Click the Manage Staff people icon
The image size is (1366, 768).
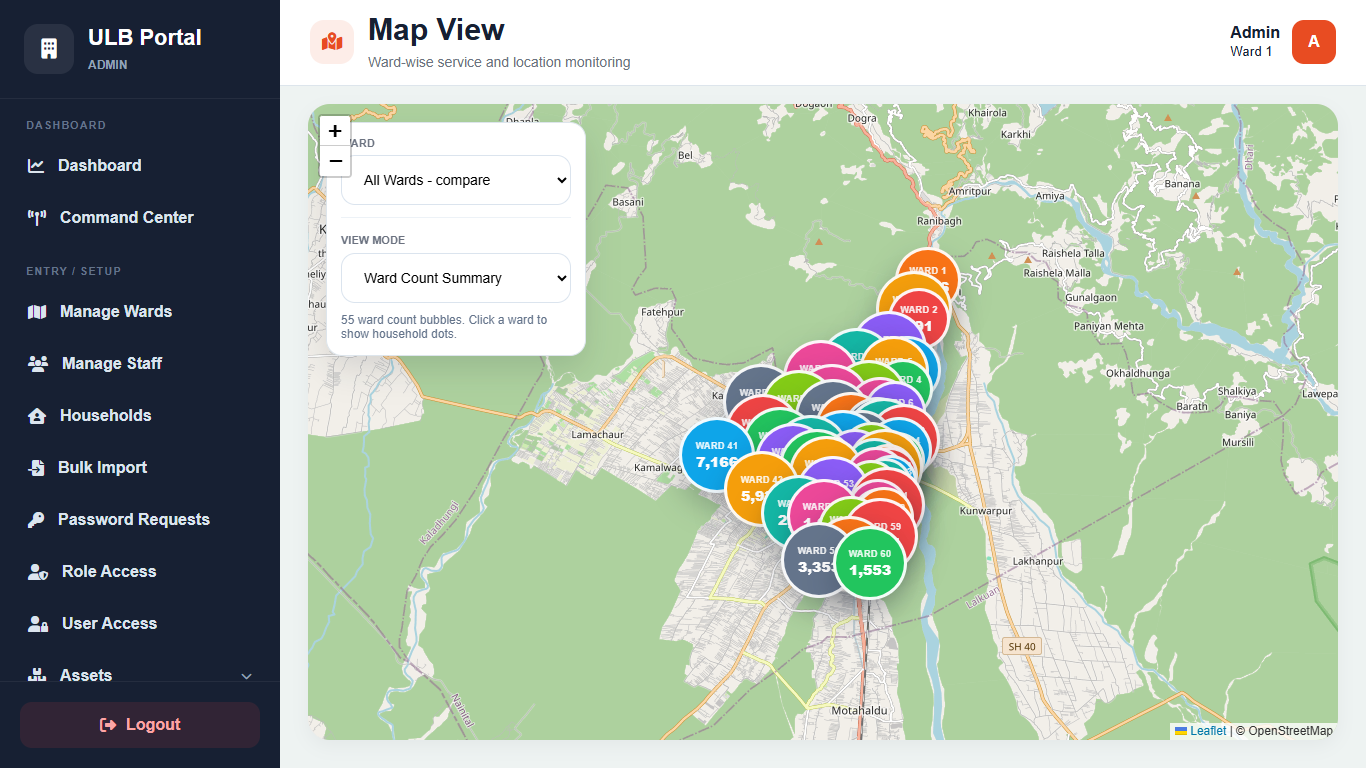pyautogui.click(x=38, y=364)
